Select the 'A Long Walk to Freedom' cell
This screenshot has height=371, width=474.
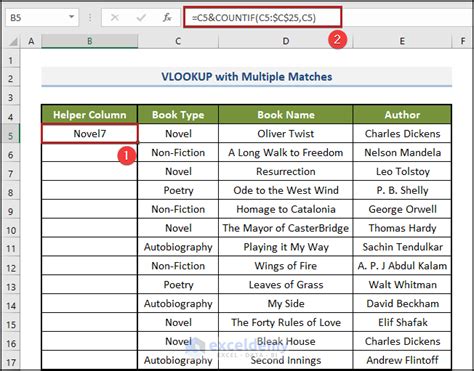tap(286, 153)
